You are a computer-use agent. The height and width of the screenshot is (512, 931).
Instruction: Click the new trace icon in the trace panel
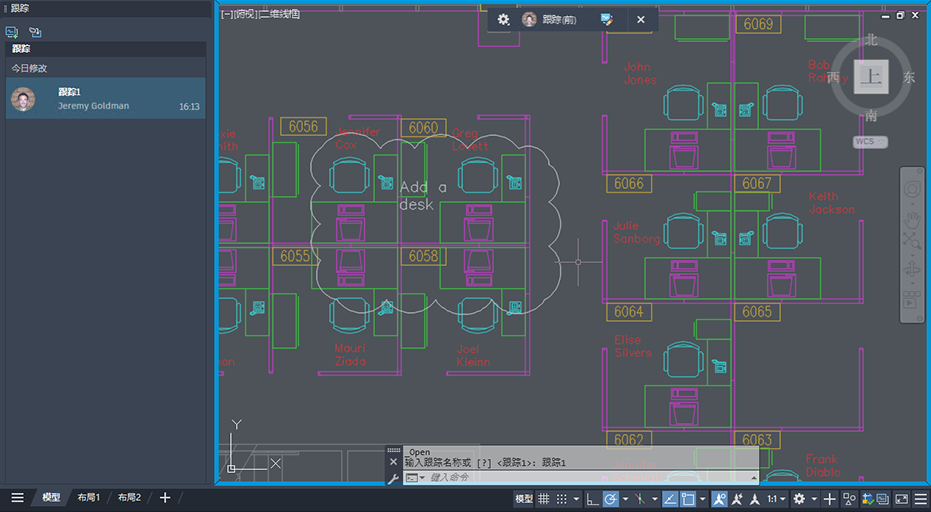coord(12,32)
